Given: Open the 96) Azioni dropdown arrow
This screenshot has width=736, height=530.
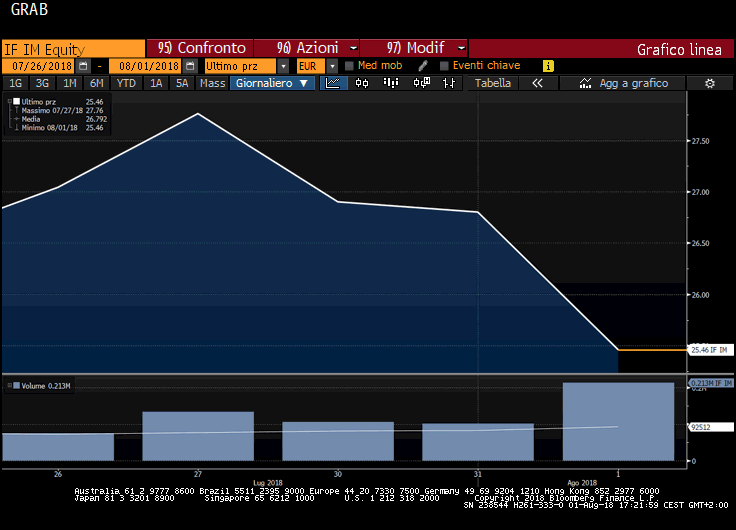Looking at the screenshot, I should (x=353, y=48).
